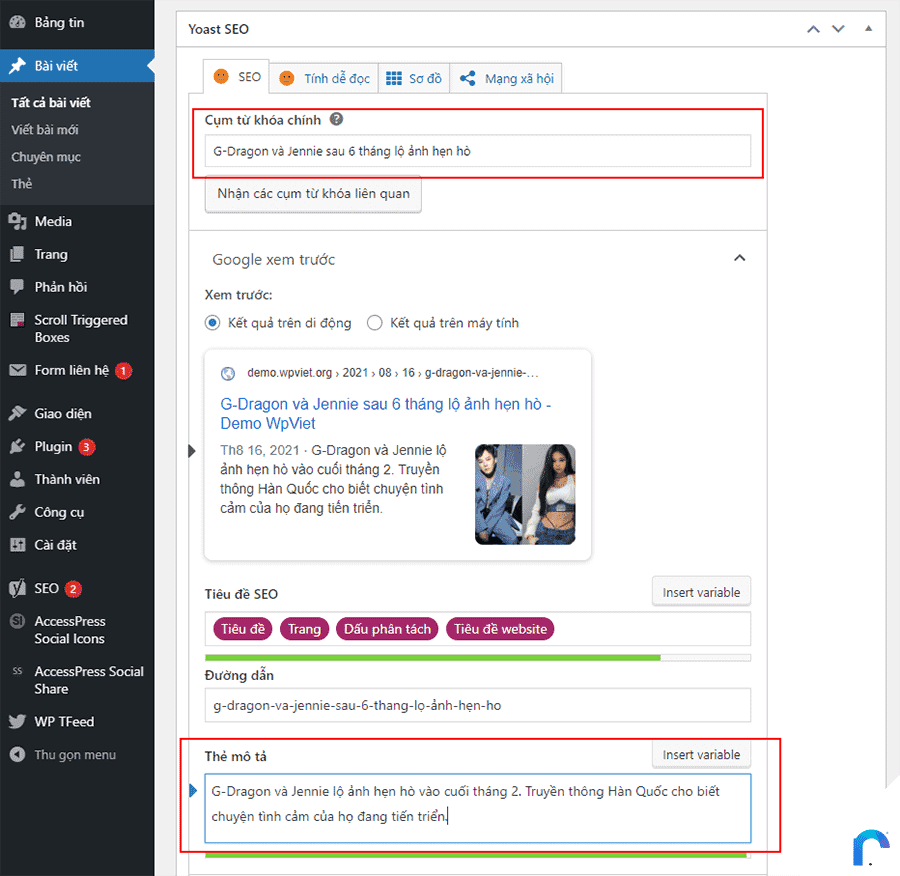Open Thẻ submenu item
The height and width of the screenshot is (876, 900).
click(22, 184)
